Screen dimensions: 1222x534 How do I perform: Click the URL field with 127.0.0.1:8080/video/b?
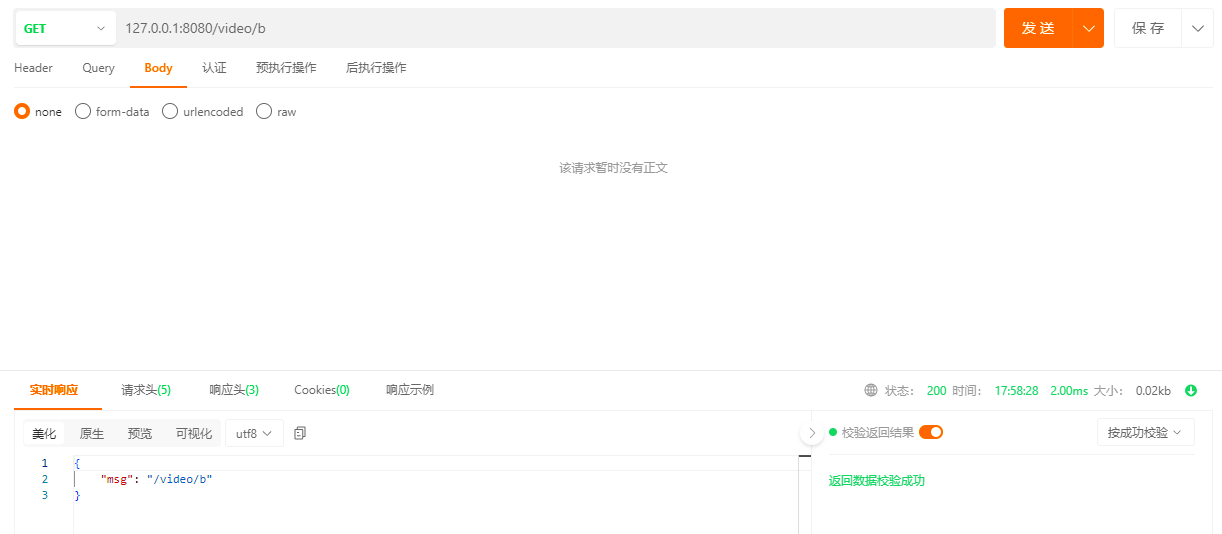pyautogui.click(x=555, y=28)
